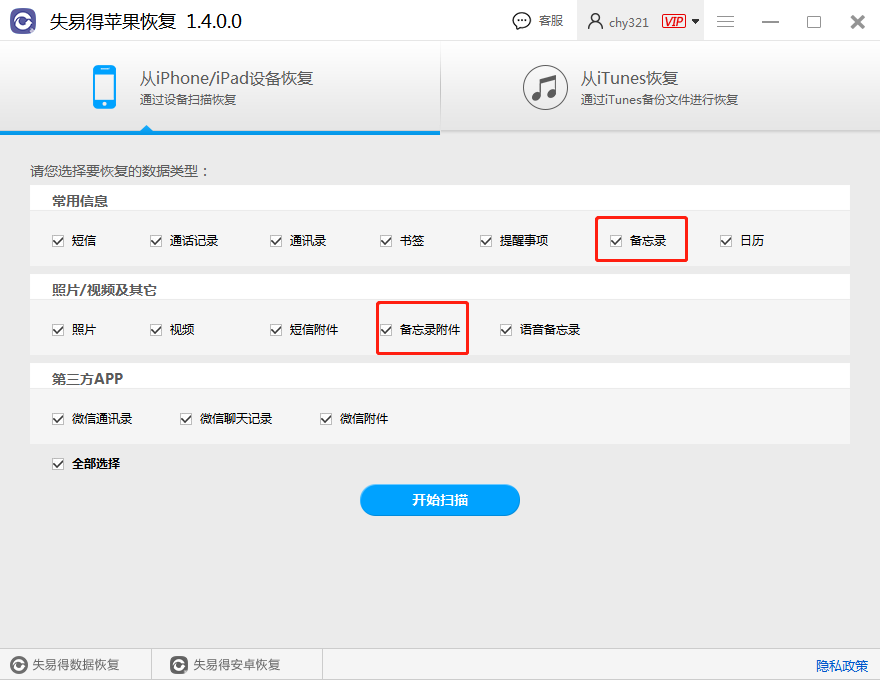Click the red VIP badge
The width and height of the screenshot is (880, 680).
coord(673,21)
